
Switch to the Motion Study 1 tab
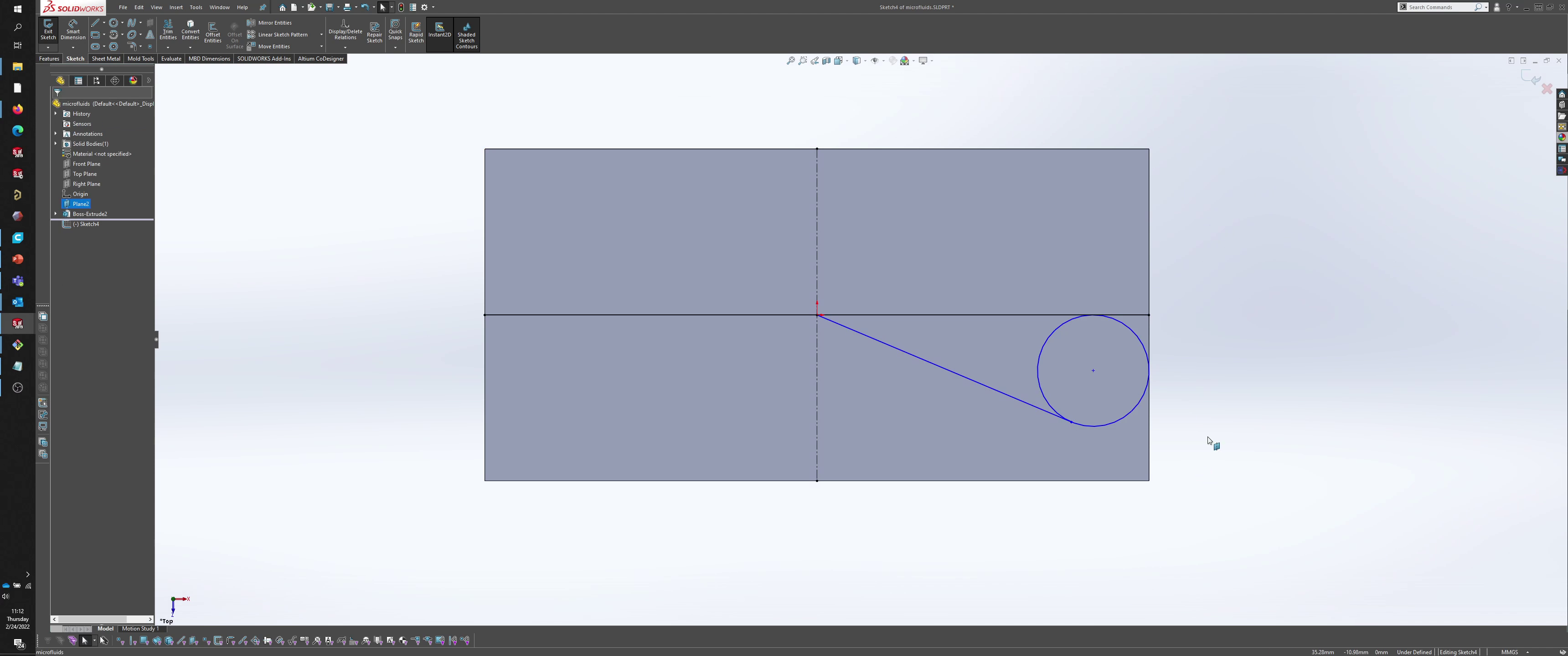pos(140,629)
